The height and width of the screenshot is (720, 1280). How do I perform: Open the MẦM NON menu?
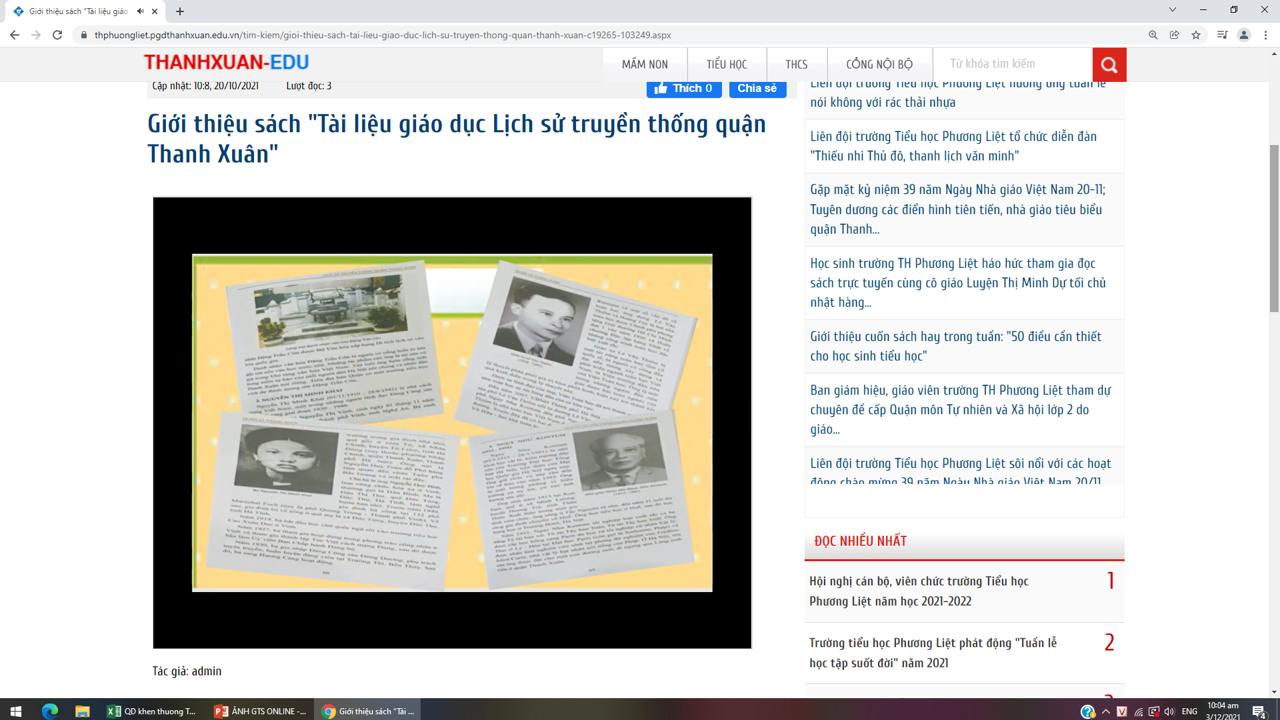pyautogui.click(x=645, y=64)
